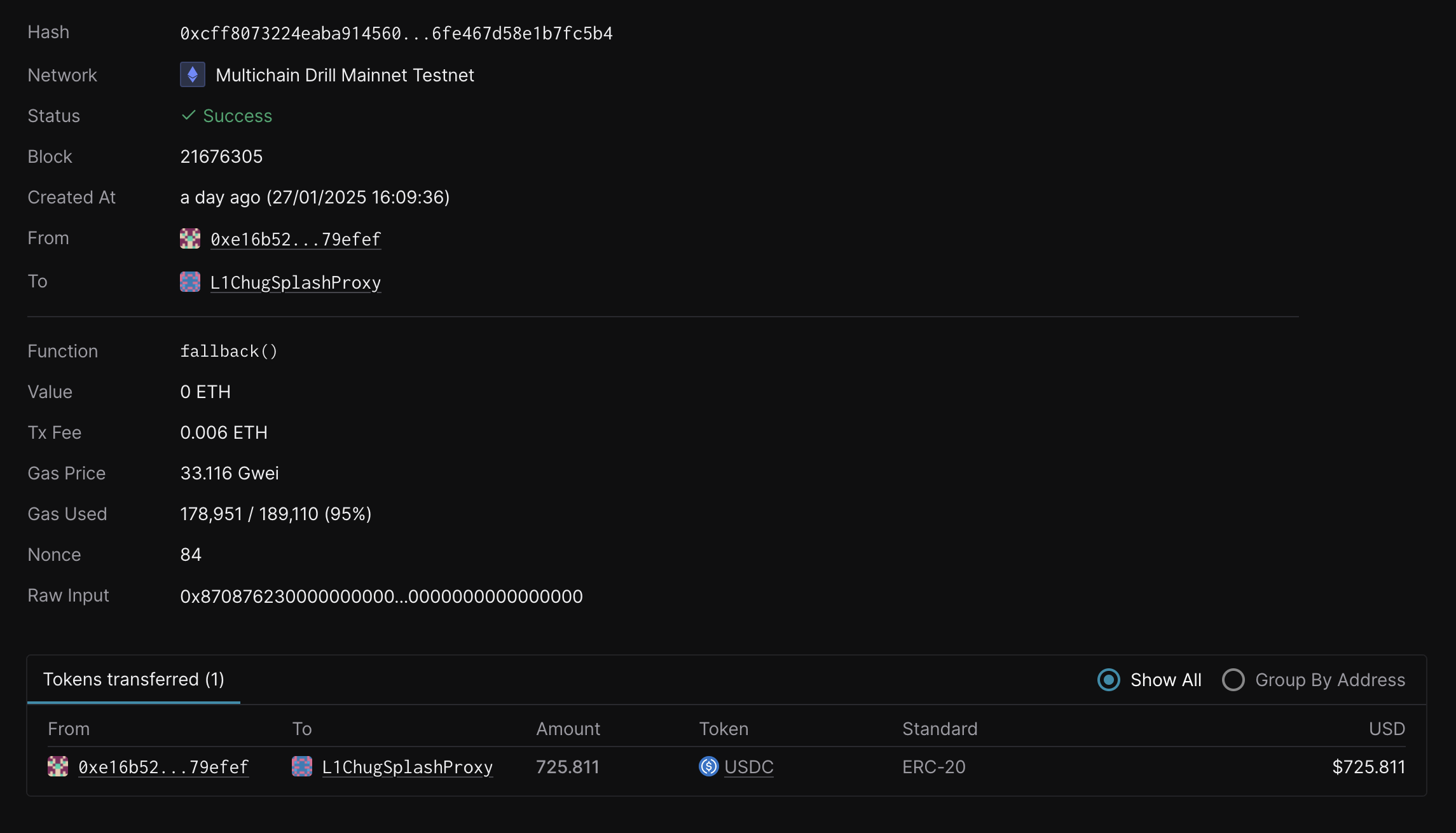Screen dimensions: 1456x833
Task: Open the L1ChugSplashProxy contract link
Action: tap(295, 282)
